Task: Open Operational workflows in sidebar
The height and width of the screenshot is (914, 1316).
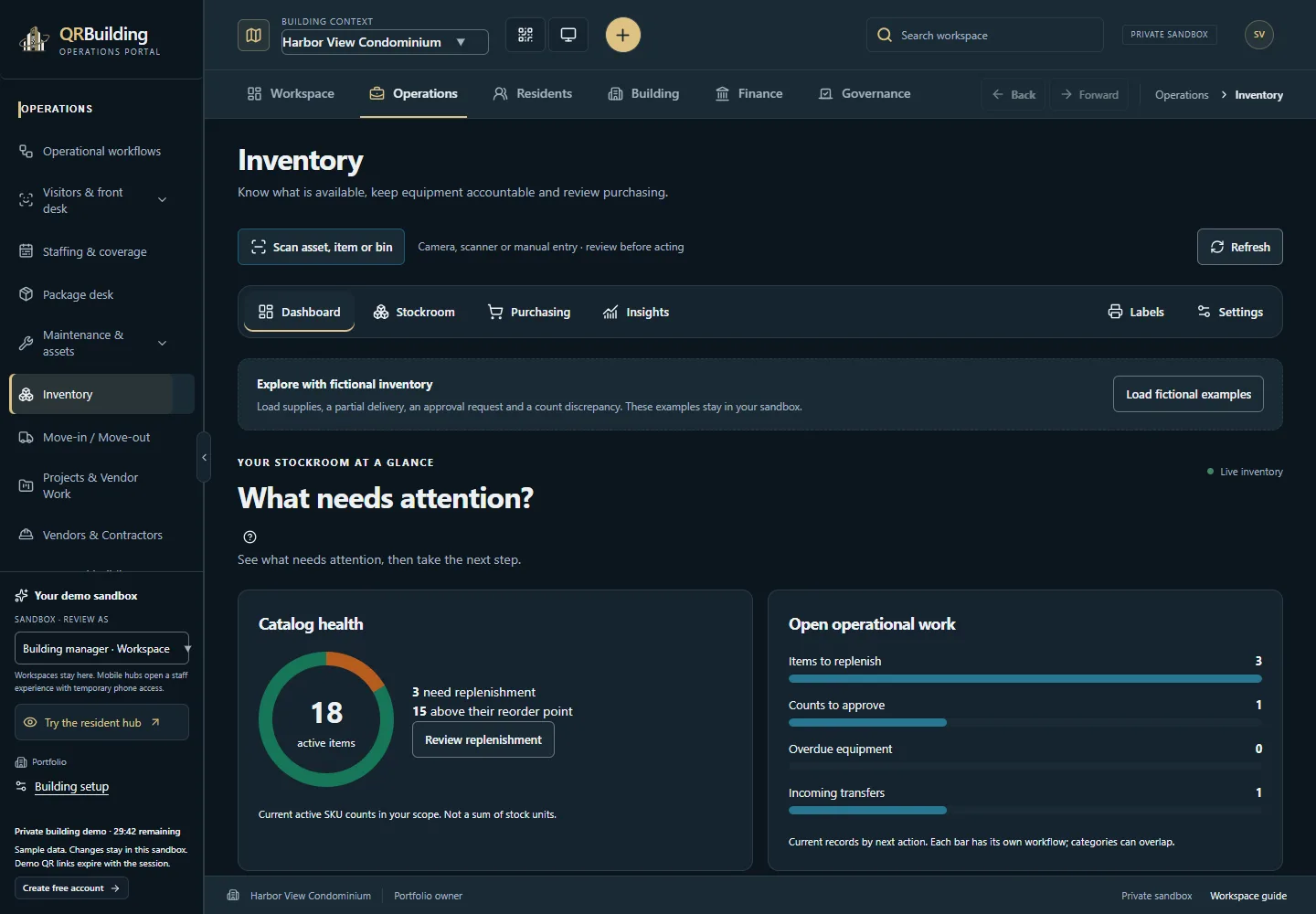Action: pyautogui.click(x=101, y=151)
